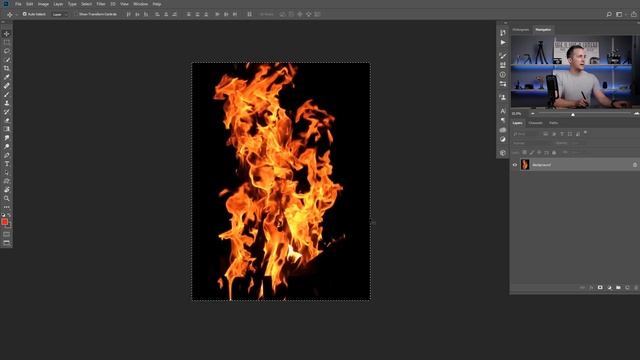
Task: Switch to the Histogram tab
Action: [x=521, y=30]
